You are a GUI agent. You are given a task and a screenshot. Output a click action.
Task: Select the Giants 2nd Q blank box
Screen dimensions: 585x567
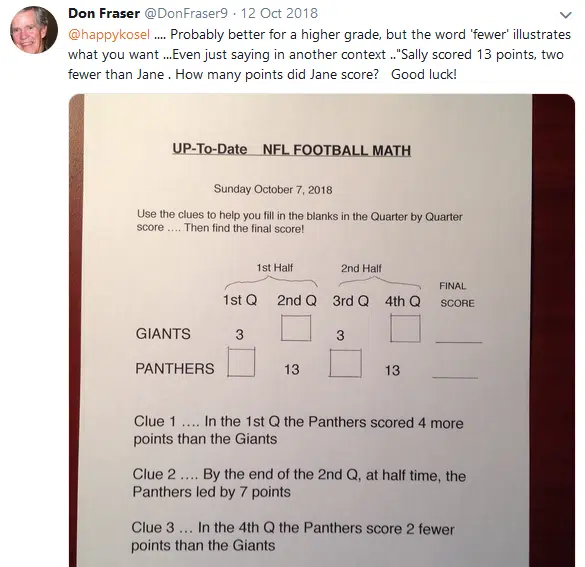click(x=296, y=328)
